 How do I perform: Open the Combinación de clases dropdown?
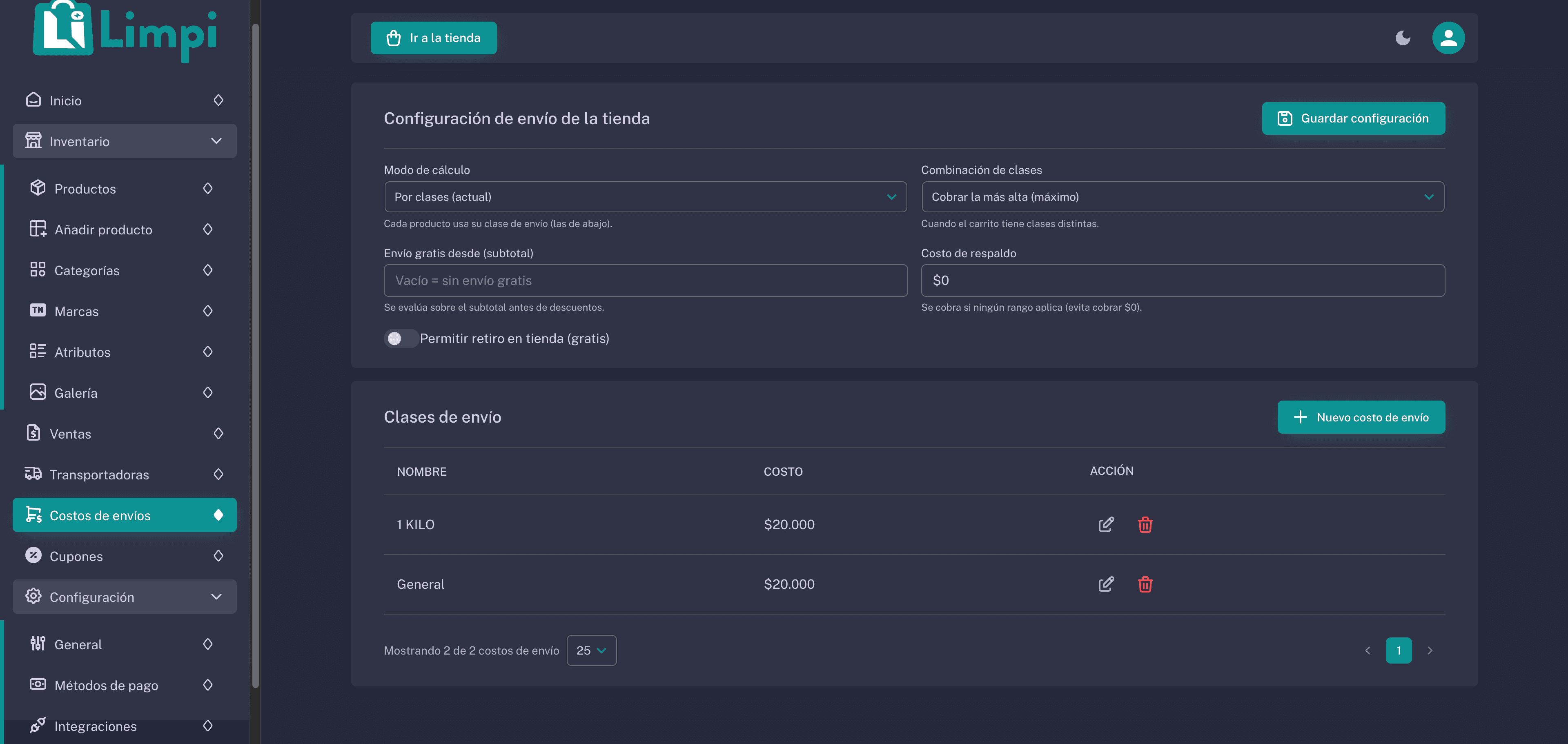[1183, 197]
